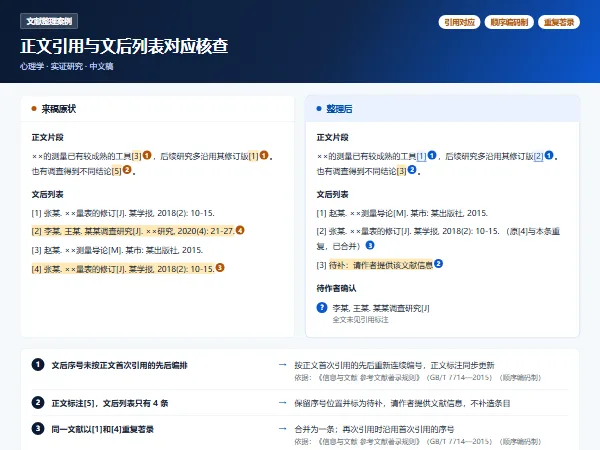Click 来稿原状 entry [1] 张某. ××量表的修订
This screenshot has height=450, width=600.
[123, 213]
